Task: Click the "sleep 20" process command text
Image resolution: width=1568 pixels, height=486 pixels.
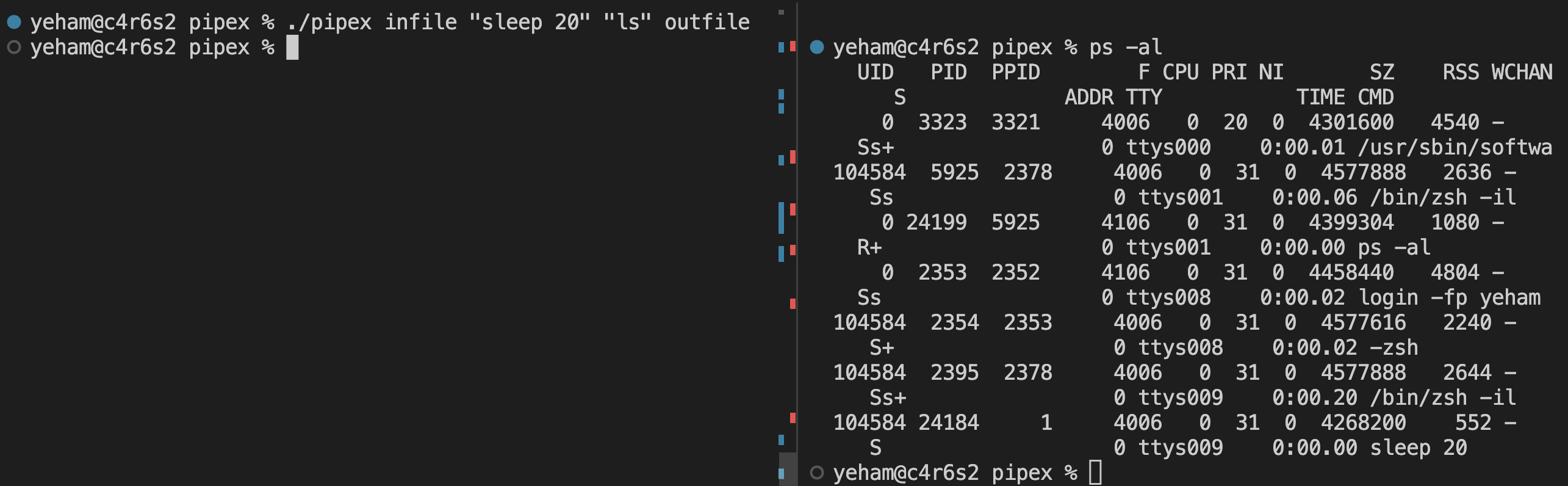Action: tap(1419, 448)
